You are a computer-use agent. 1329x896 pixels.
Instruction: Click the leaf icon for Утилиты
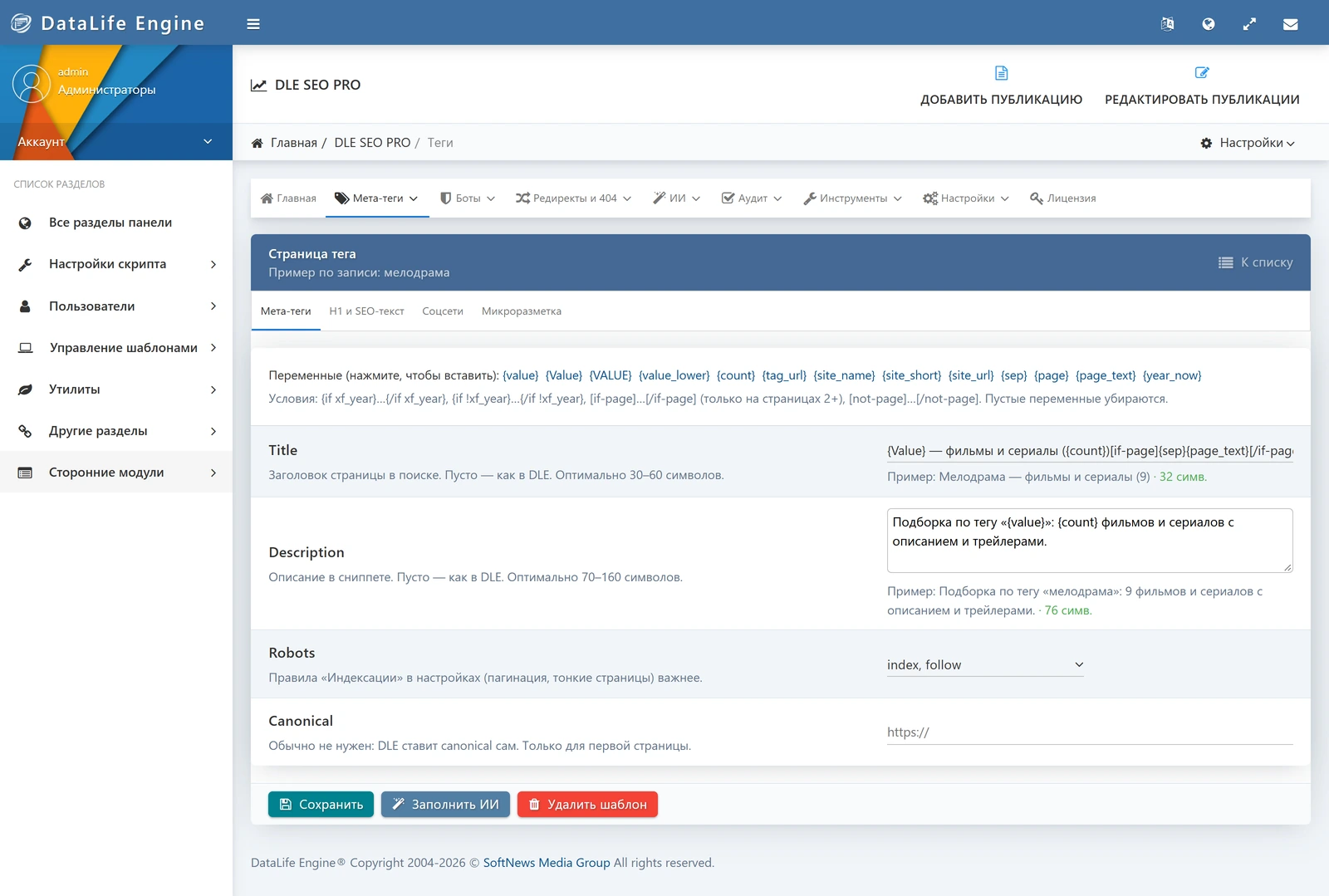[x=25, y=389]
